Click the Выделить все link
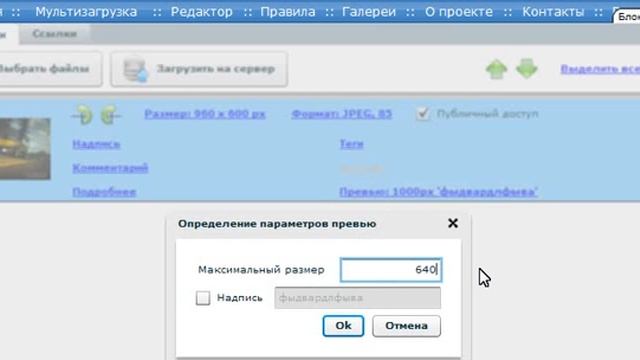This screenshot has width=640, height=360. pyautogui.click(x=600, y=69)
